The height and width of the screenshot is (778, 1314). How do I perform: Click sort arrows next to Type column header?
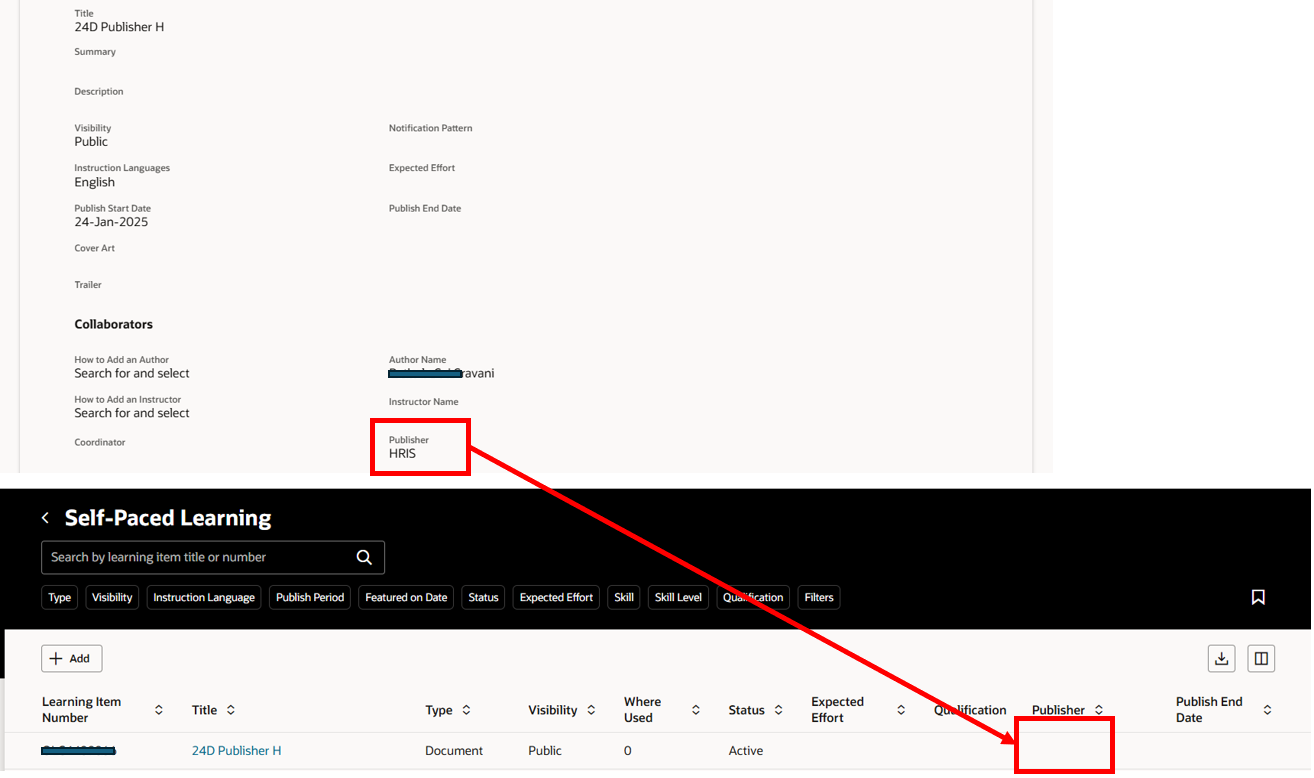(466, 710)
